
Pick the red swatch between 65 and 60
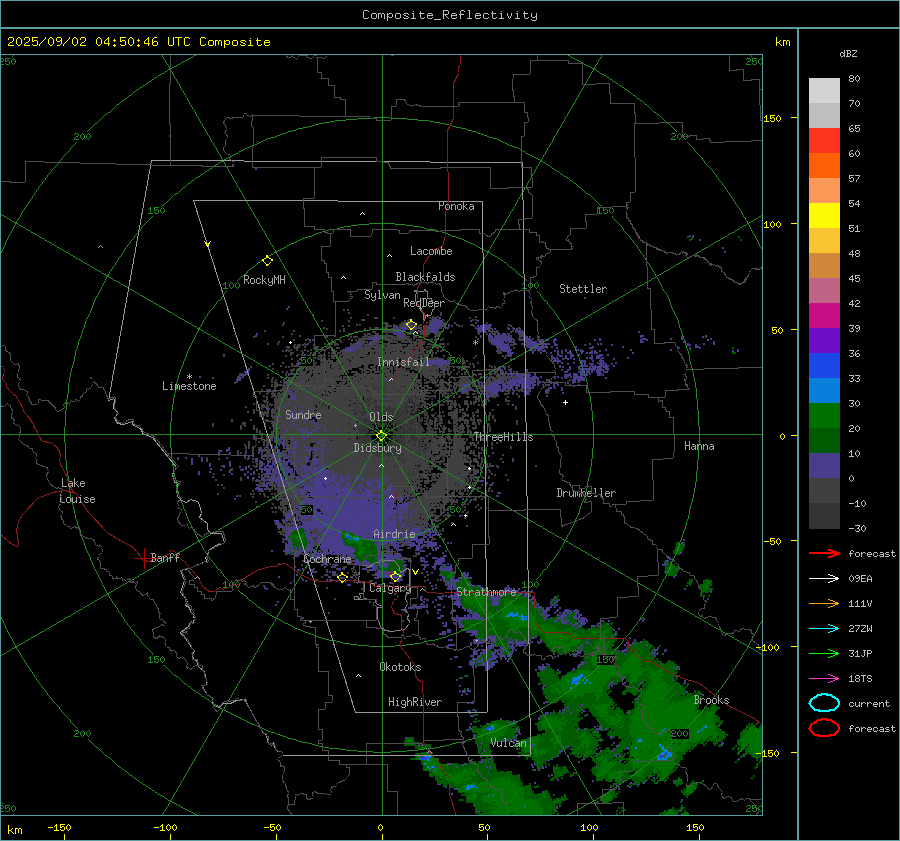pos(824,141)
